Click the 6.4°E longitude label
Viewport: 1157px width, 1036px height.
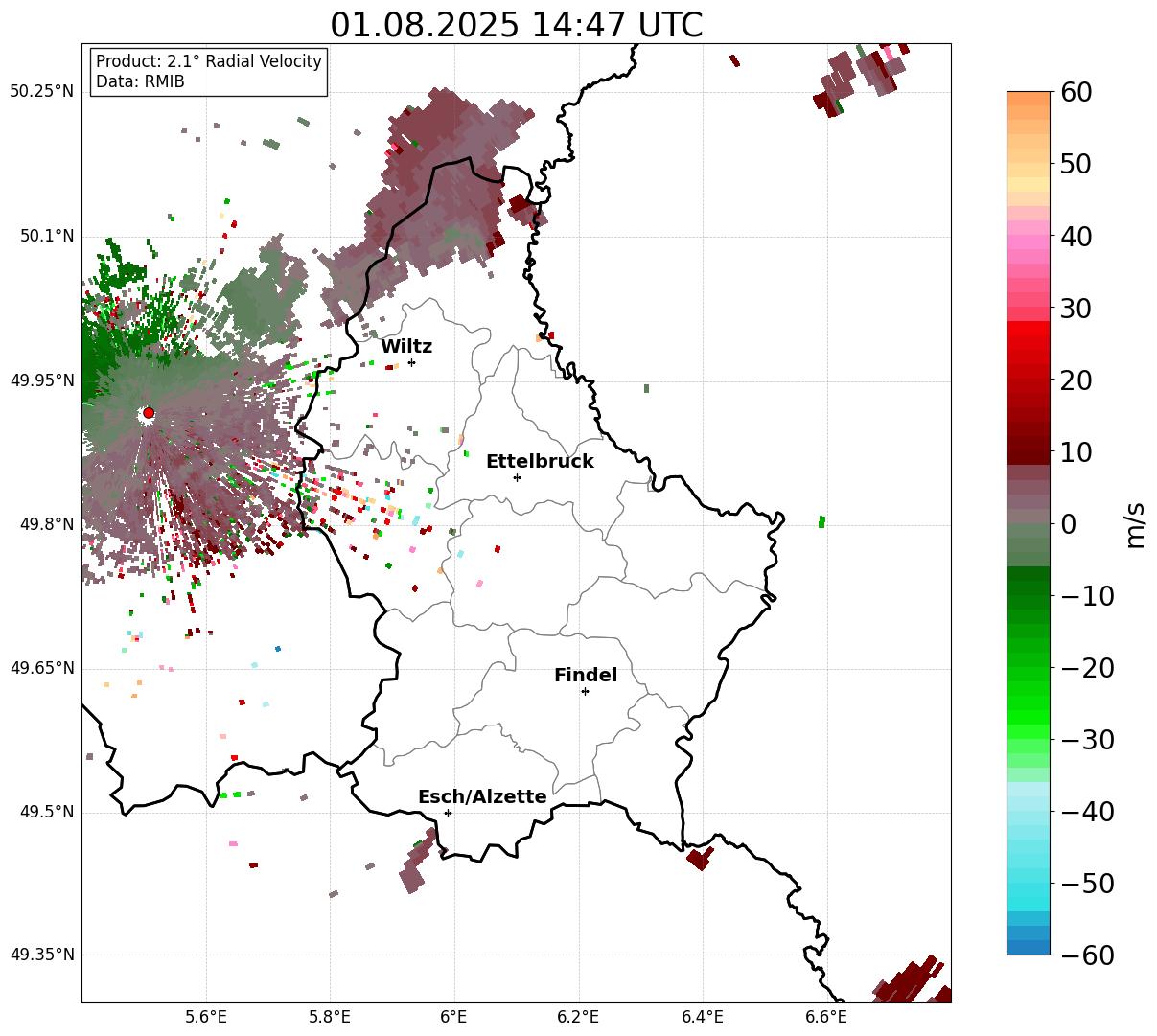pos(703,1017)
